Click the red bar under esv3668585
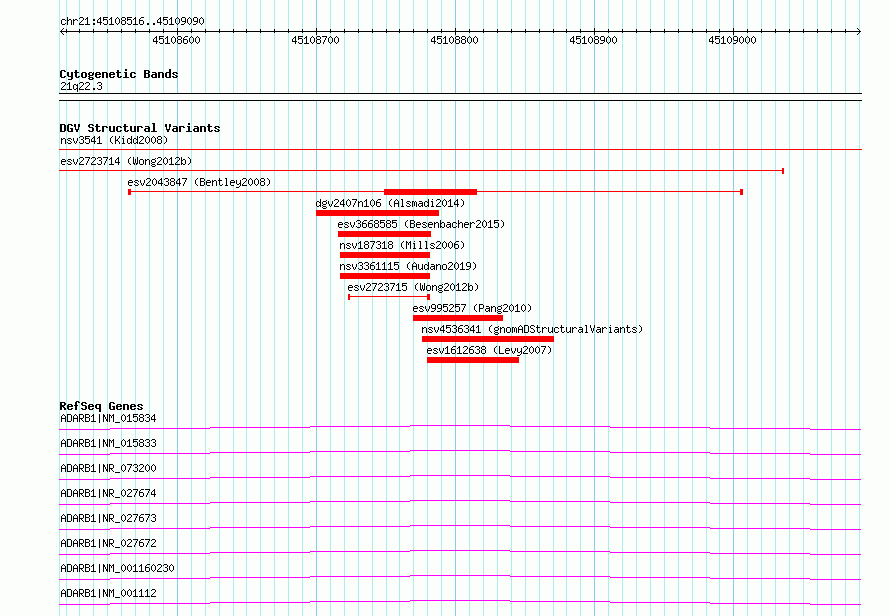This screenshot has width=890, height=616. point(384,234)
